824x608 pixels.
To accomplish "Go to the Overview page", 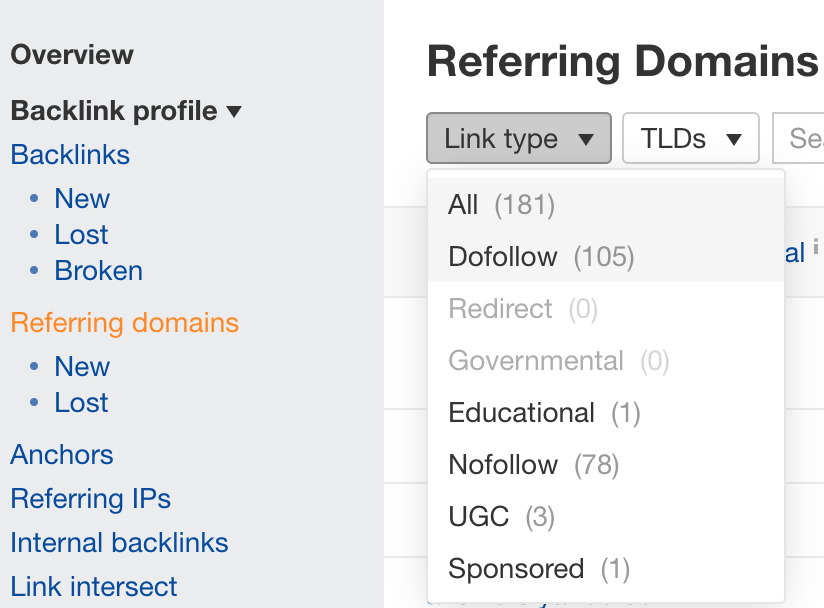I will point(72,55).
